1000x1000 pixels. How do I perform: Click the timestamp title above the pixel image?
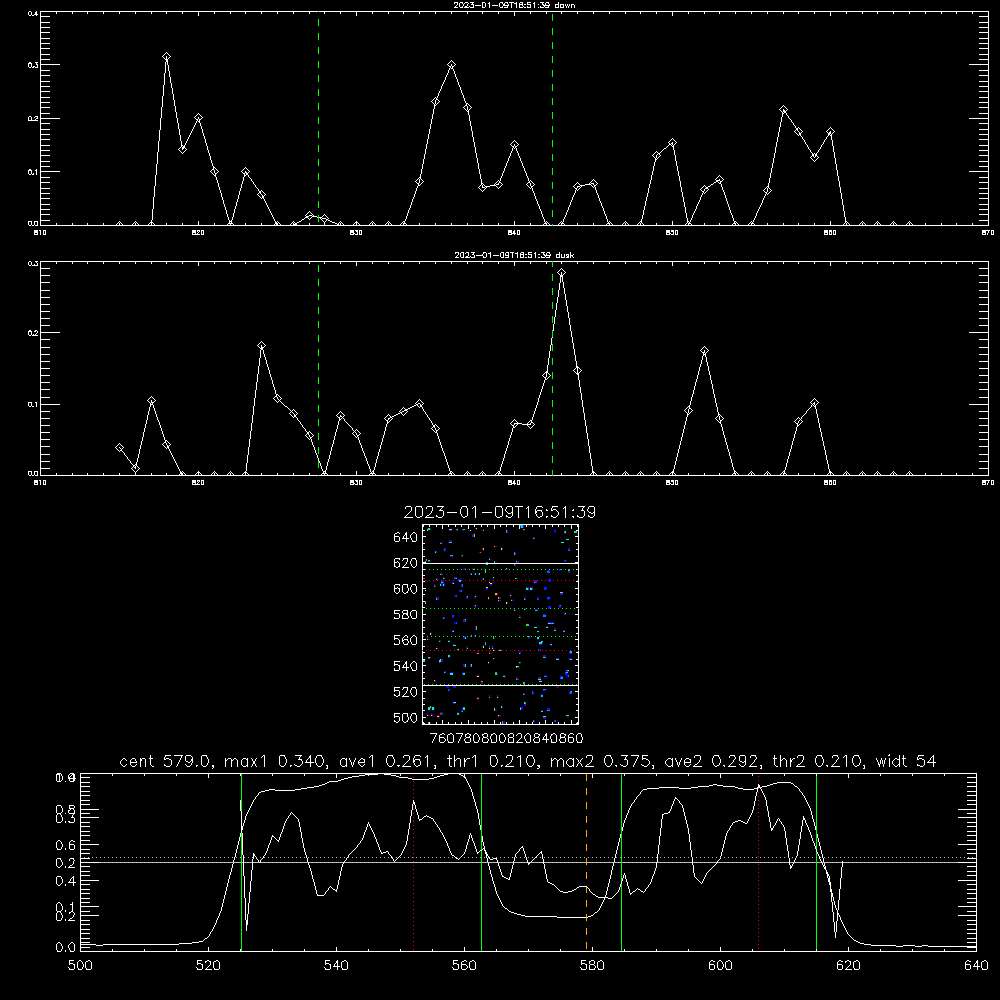point(500,512)
